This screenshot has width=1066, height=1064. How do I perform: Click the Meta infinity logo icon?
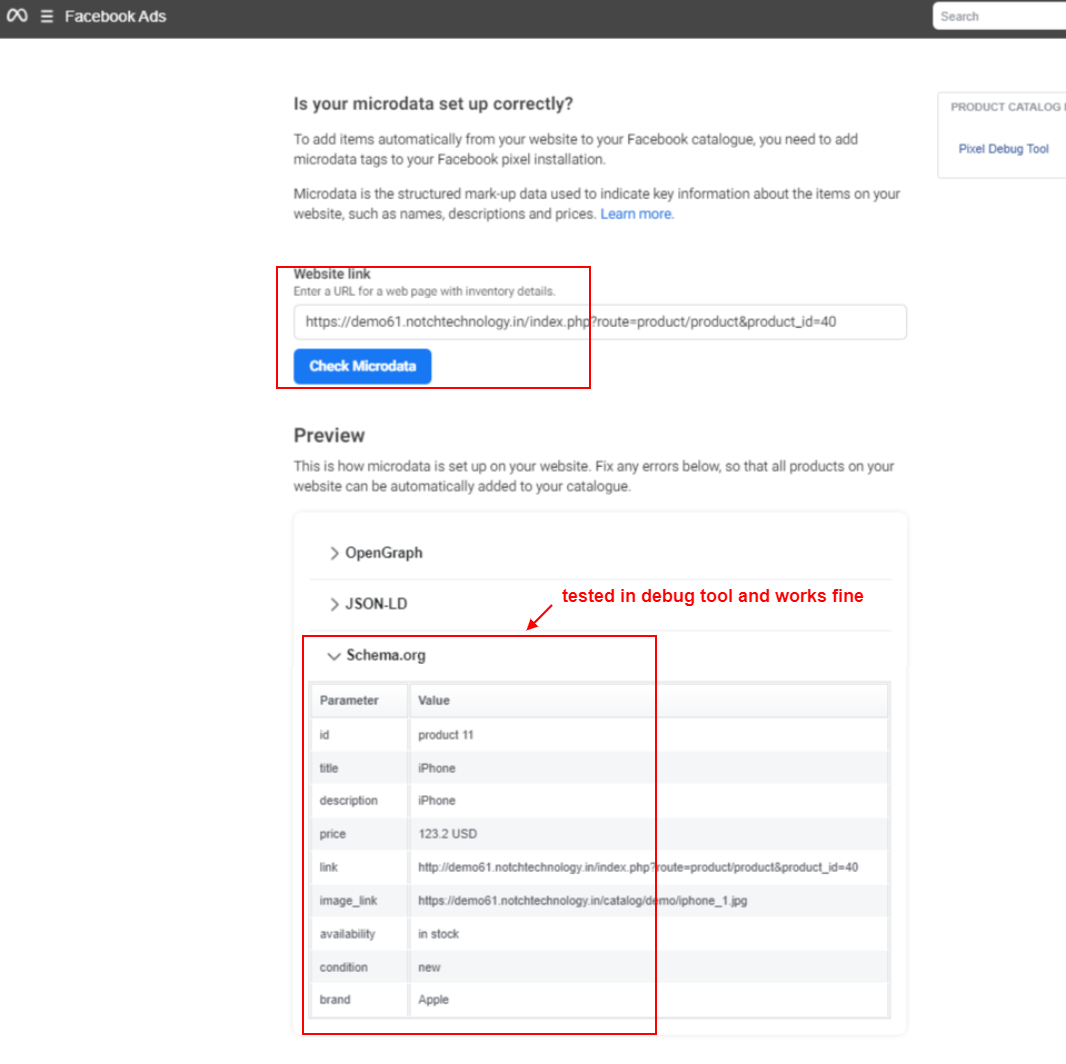(17, 17)
